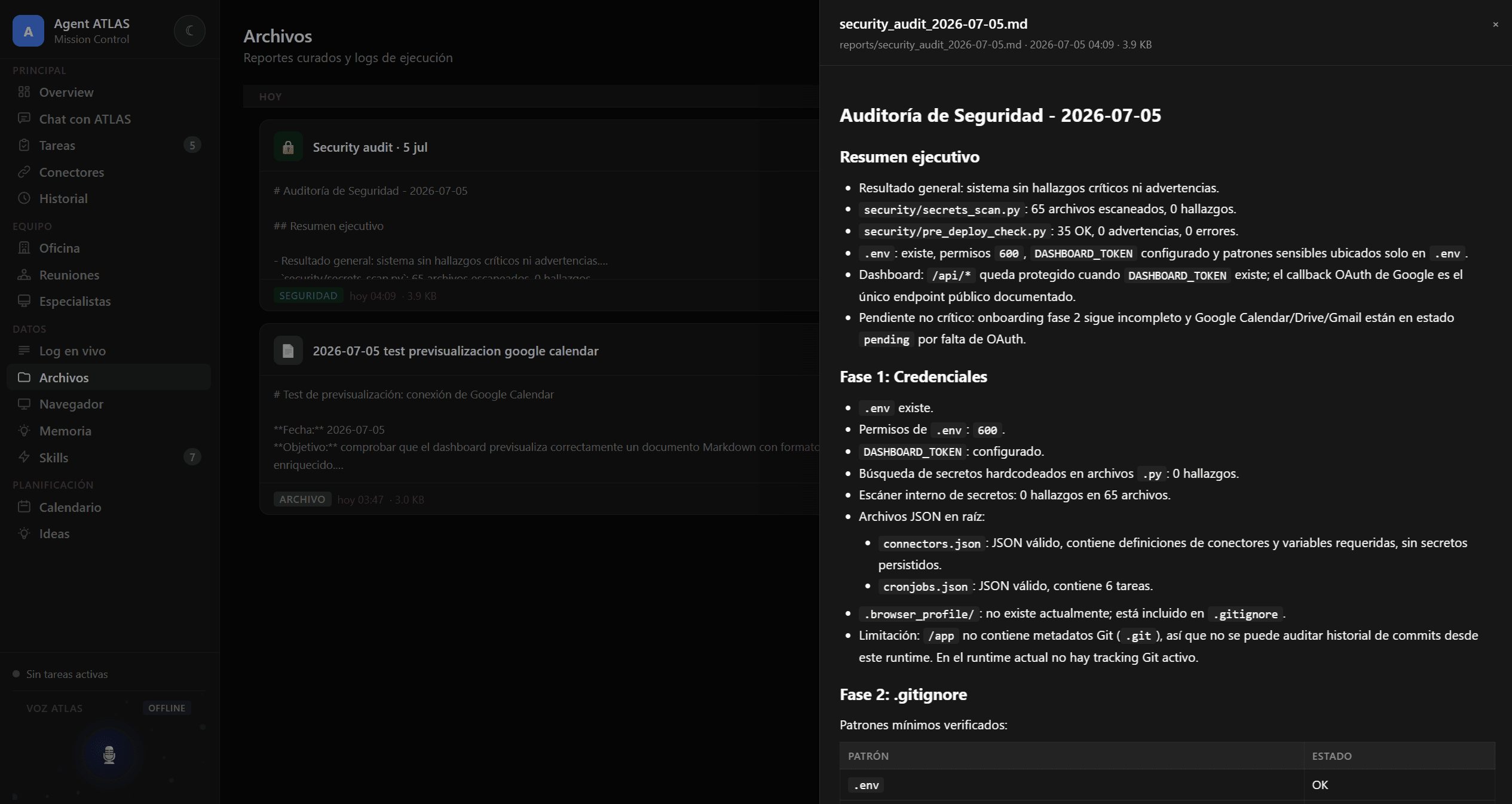Open the Tareas section
Screen dimensions: 1512x804
109,145
